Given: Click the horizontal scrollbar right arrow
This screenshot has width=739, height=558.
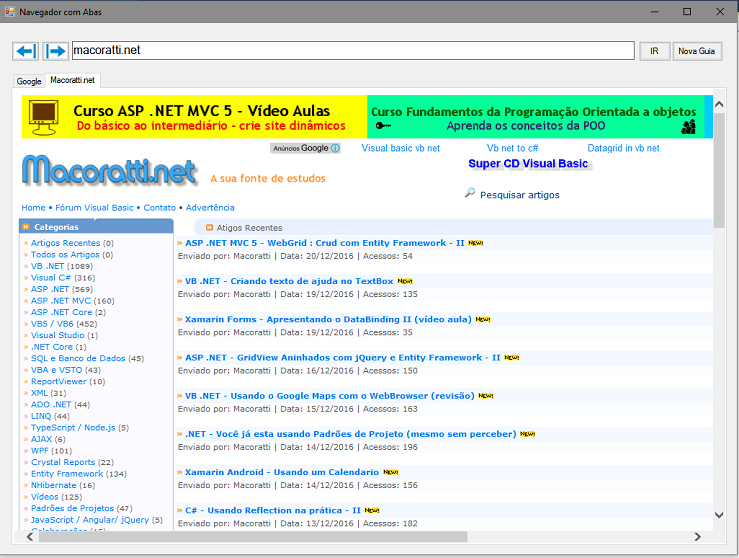Looking at the screenshot, I should (x=697, y=537).
